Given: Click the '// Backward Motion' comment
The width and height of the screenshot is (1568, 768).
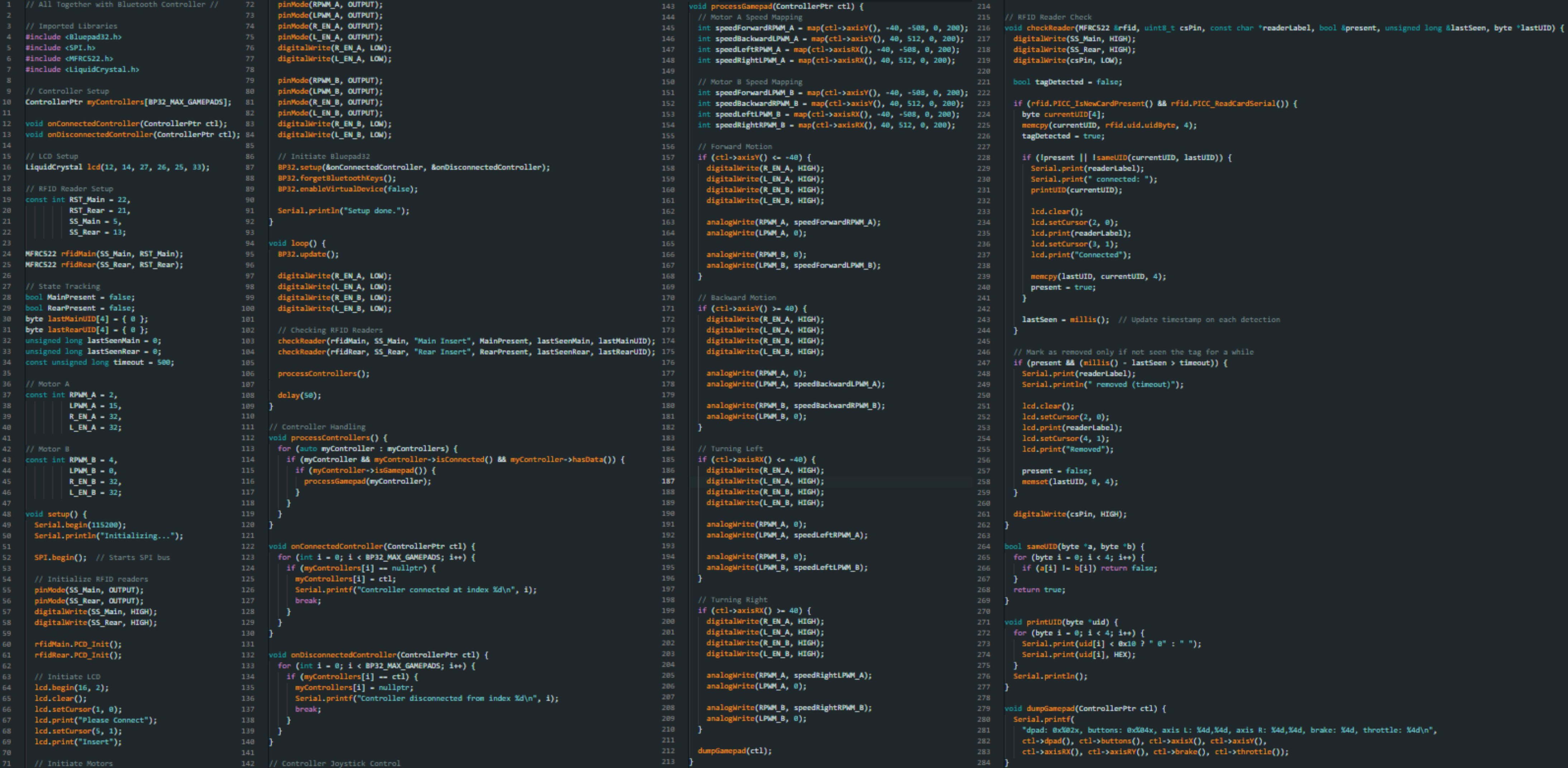Looking at the screenshot, I should [736, 298].
